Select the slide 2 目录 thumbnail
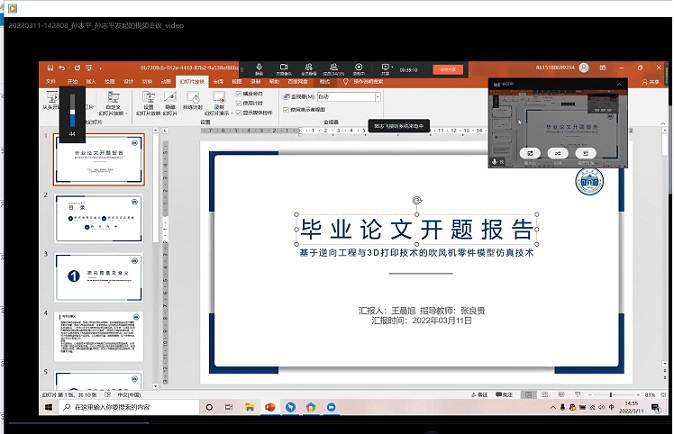The height and width of the screenshot is (434, 674). [99, 218]
